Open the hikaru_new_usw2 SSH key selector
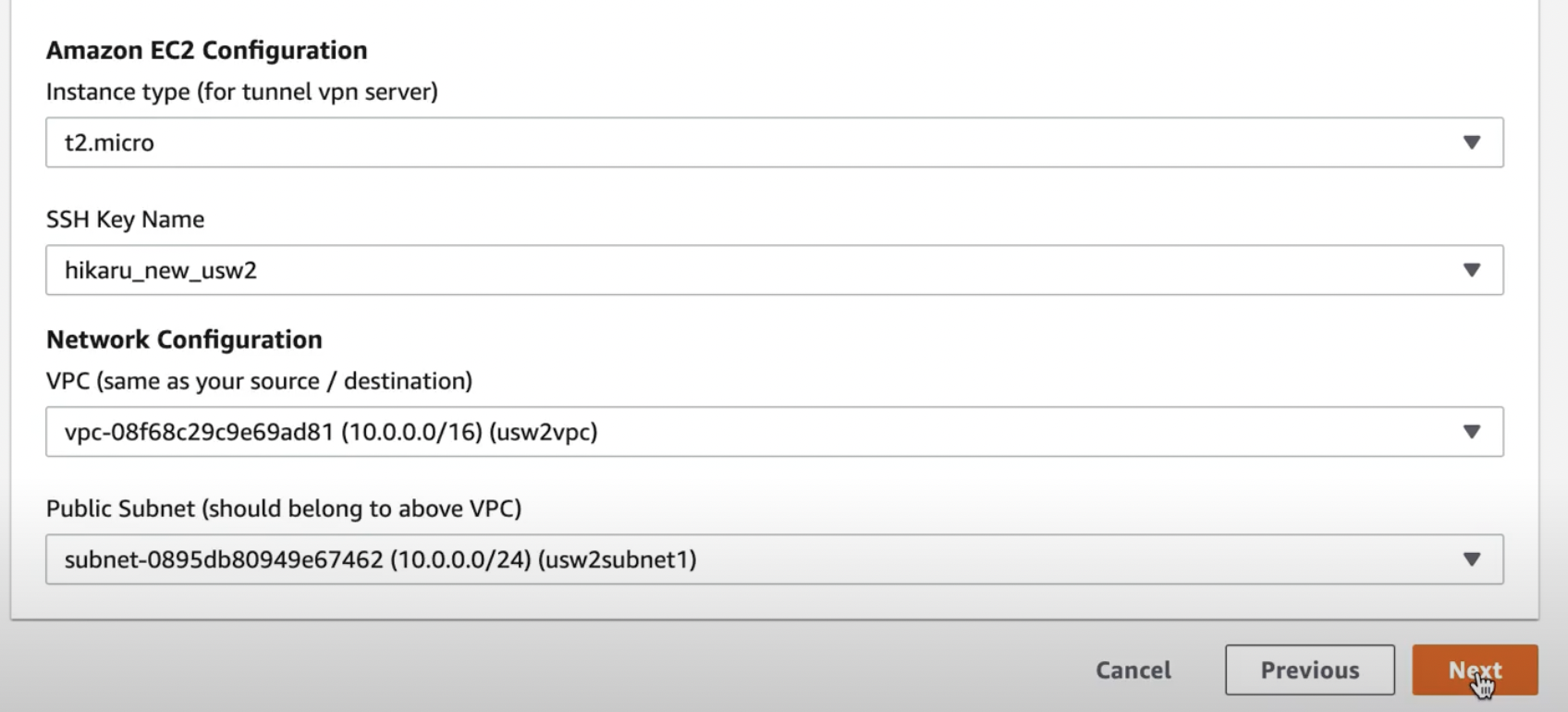The image size is (1568, 712). click(775, 270)
